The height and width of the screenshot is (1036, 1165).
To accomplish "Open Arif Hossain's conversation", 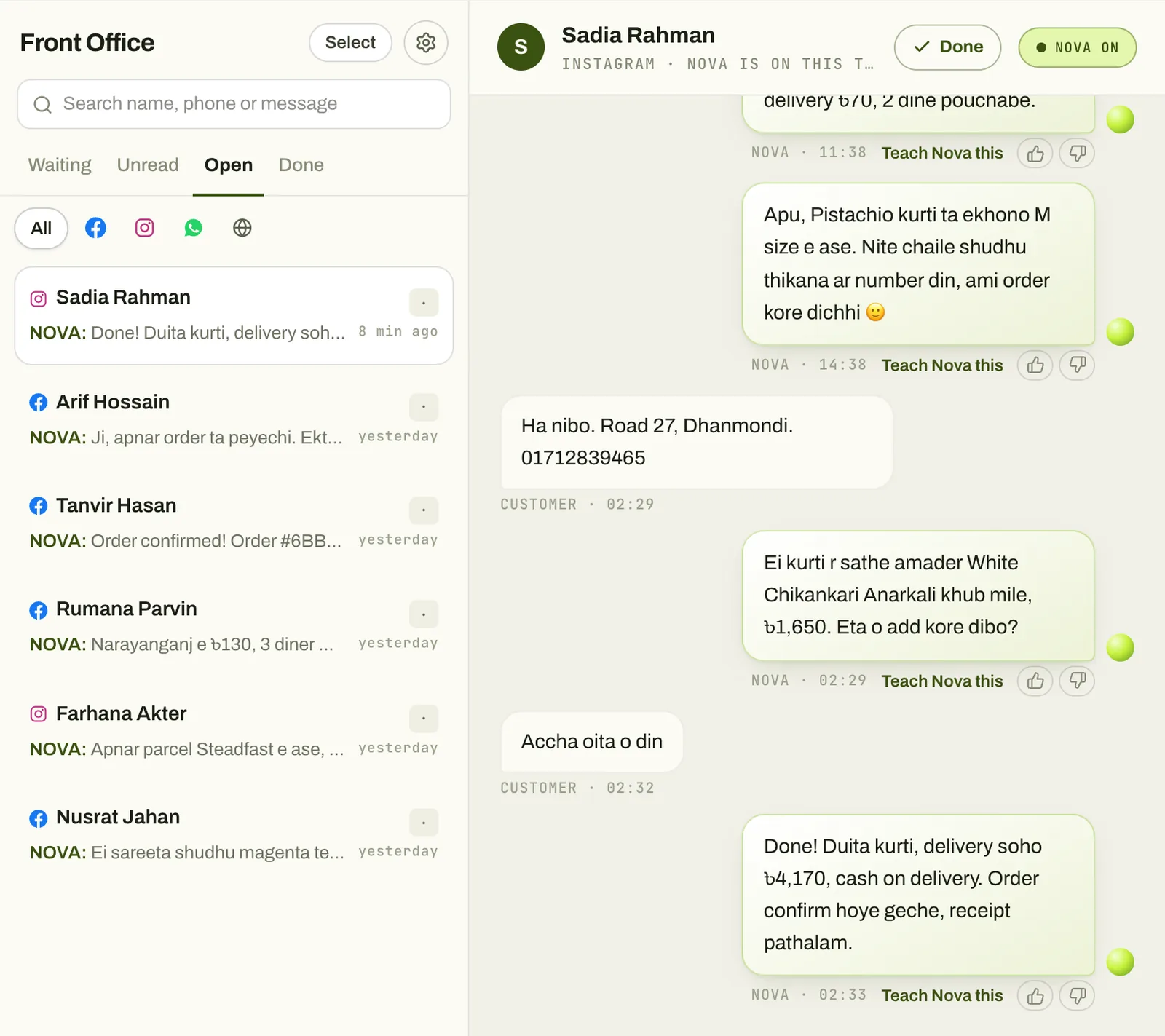I will (234, 419).
